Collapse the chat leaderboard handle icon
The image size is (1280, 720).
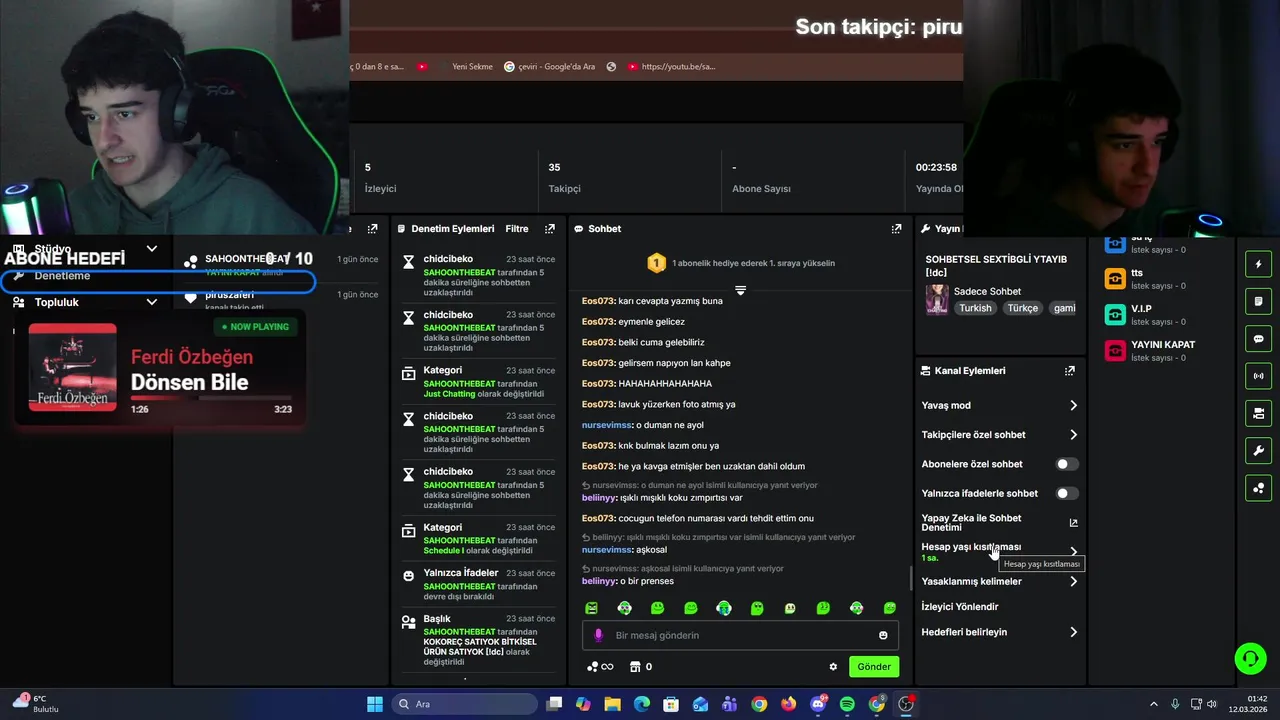click(x=740, y=290)
